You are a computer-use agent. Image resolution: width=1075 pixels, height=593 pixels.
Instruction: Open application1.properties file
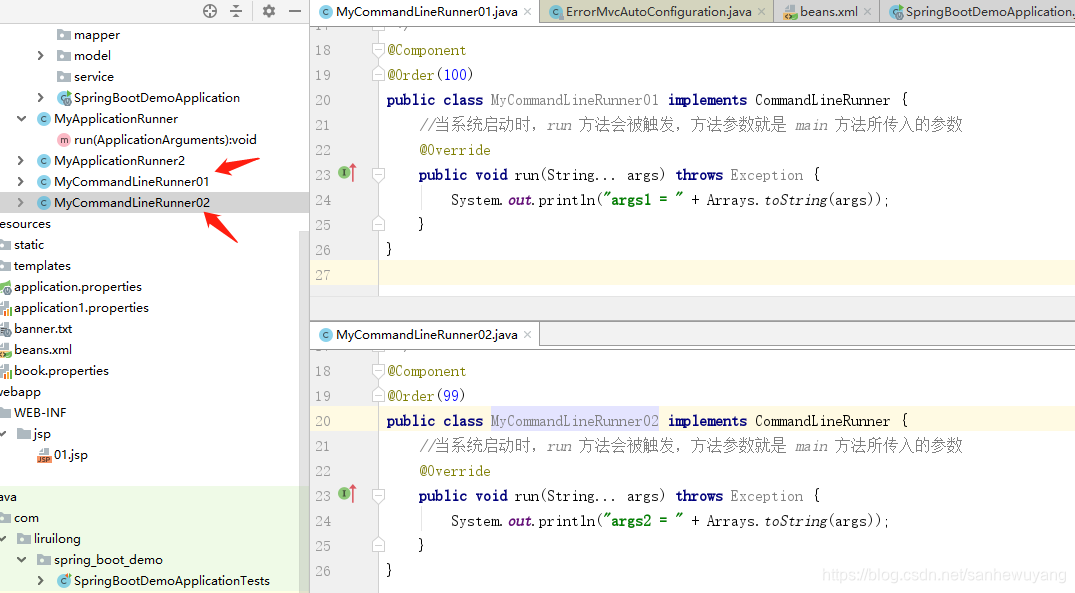[x=81, y=308]
